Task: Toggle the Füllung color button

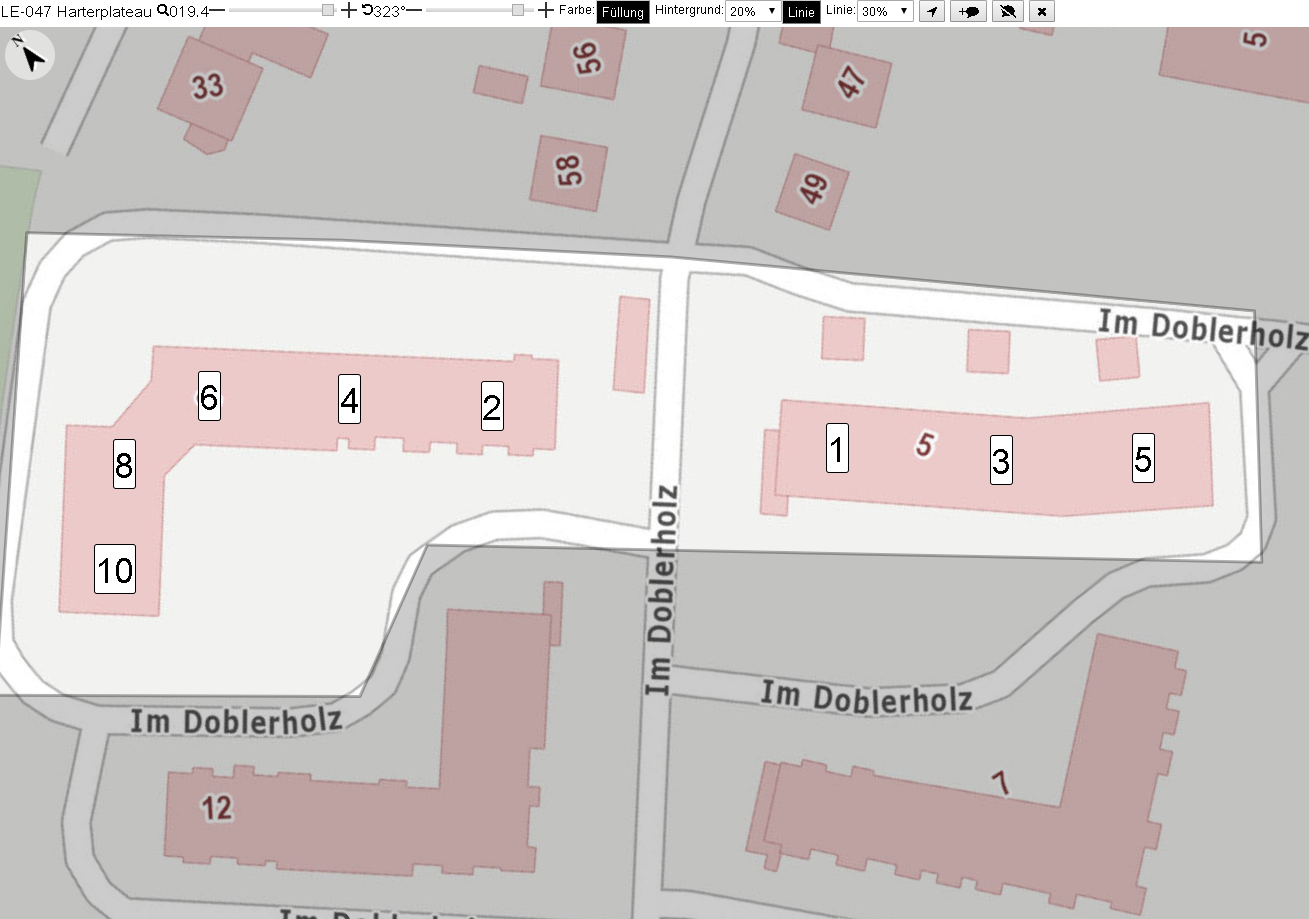Action: click(x=622, y=12)
